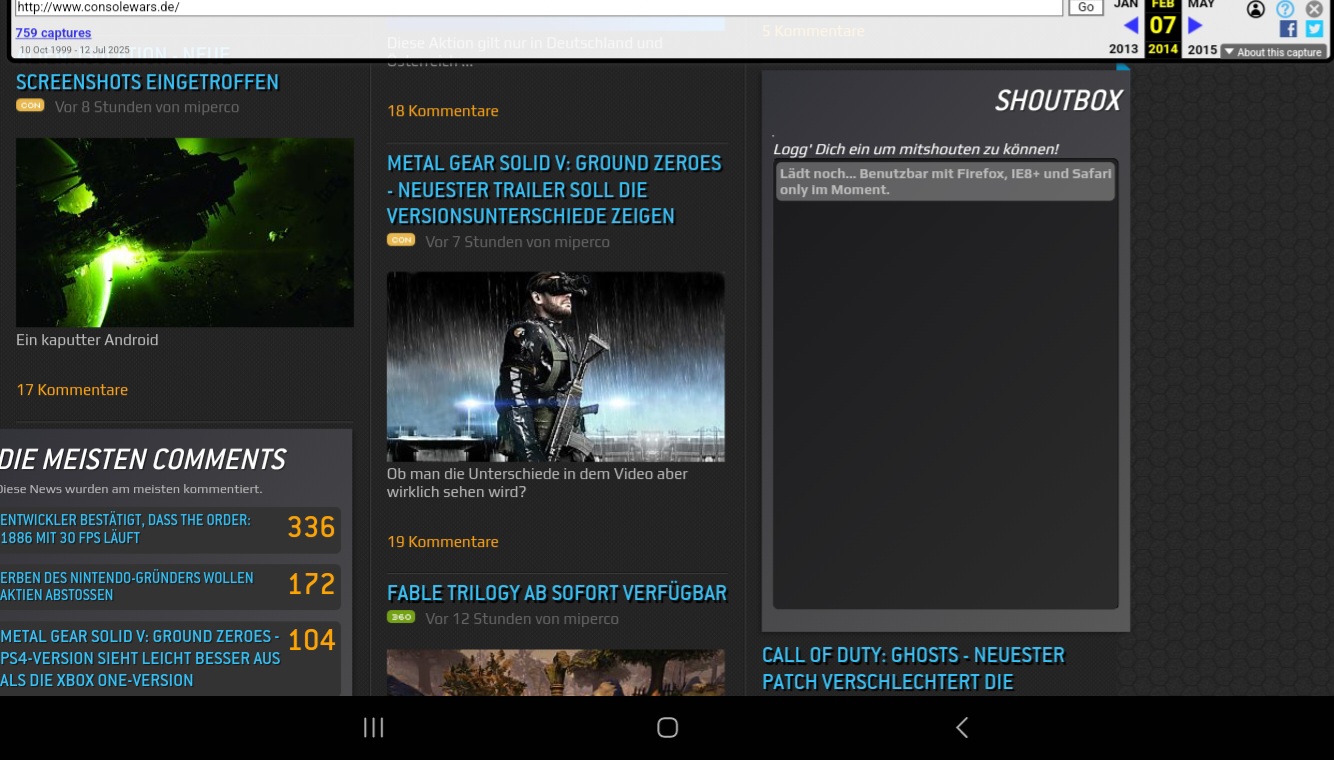Click 'Ob man die Unterschiede' teaser text
The image size is (1334, 760).
click(x=537, y=483)
